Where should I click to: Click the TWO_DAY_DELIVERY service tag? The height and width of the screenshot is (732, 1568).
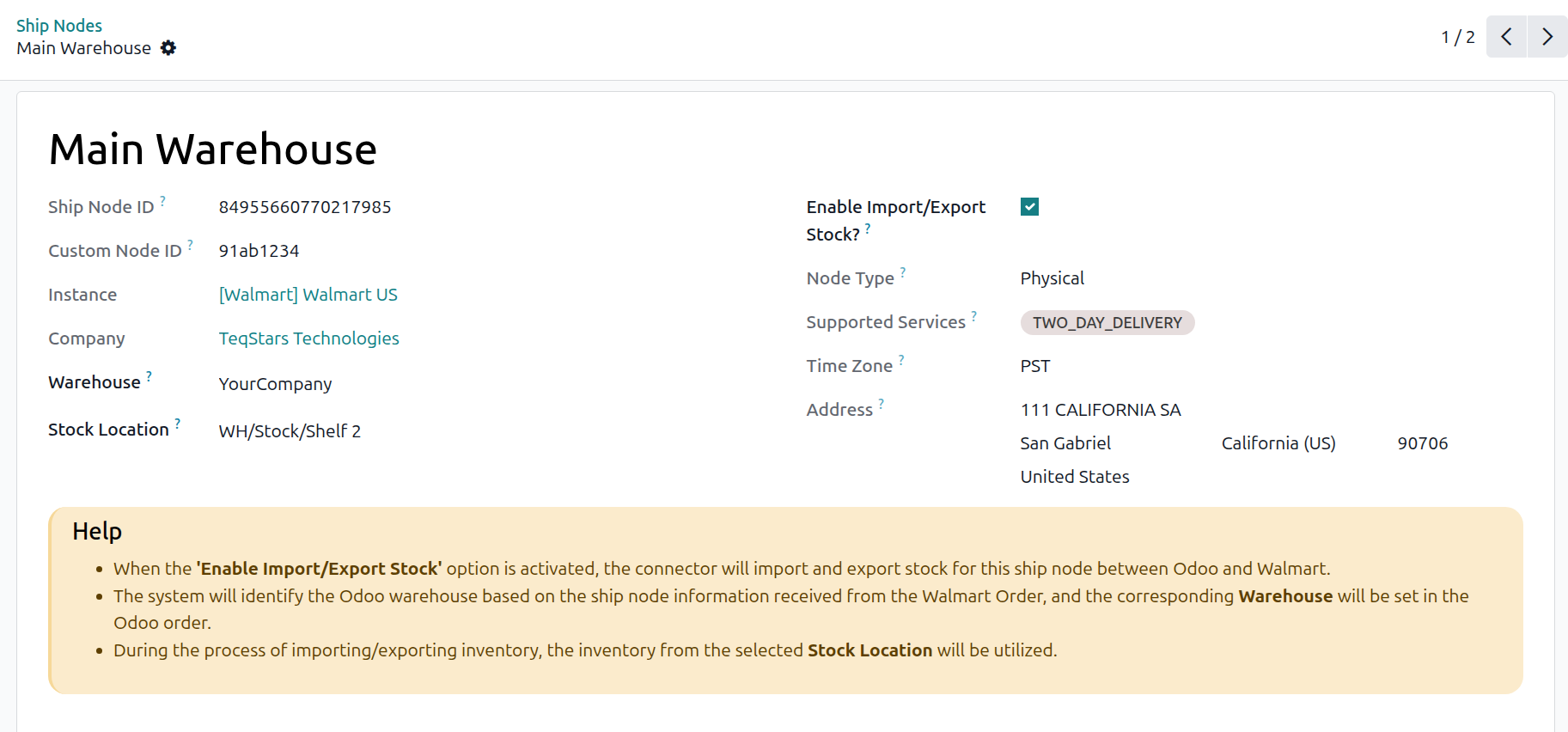(1107, 322)
